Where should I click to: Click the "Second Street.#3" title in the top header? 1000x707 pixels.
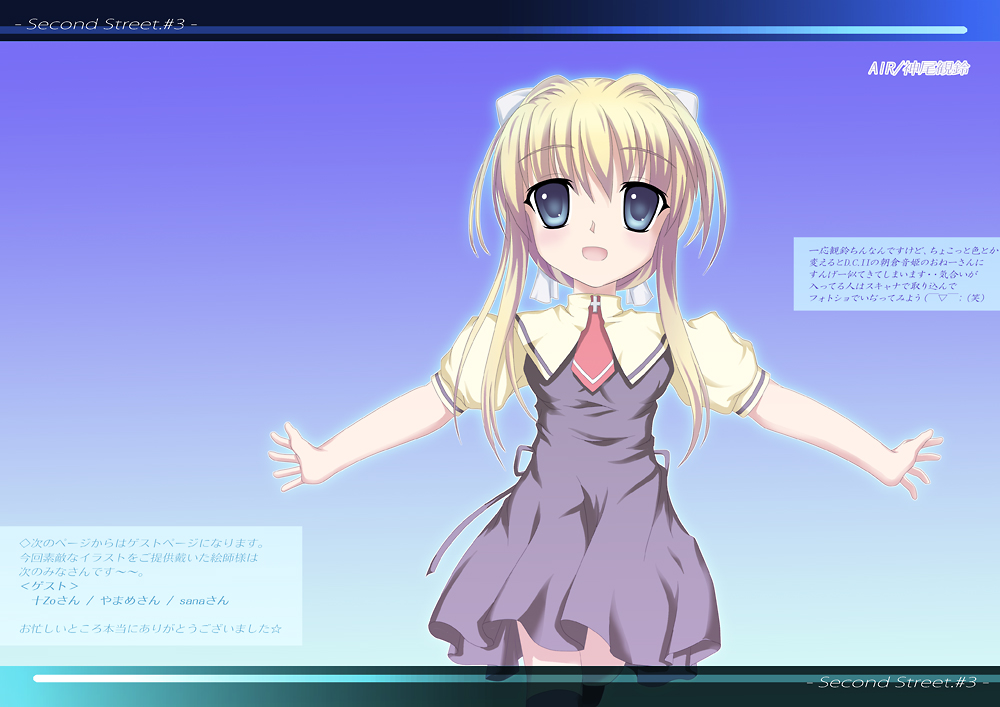[106, 24]
